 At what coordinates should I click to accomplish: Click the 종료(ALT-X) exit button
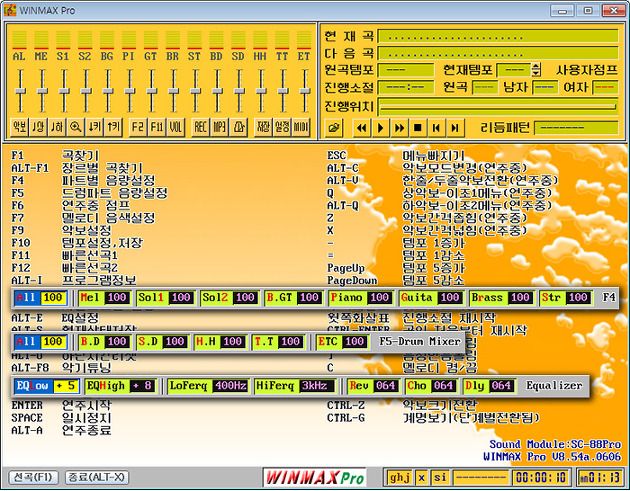pos(96,477)
